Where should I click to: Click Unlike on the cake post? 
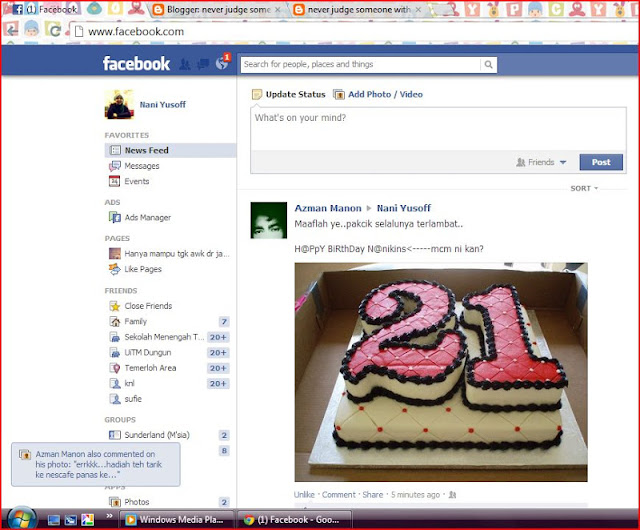tap(304, 495)
